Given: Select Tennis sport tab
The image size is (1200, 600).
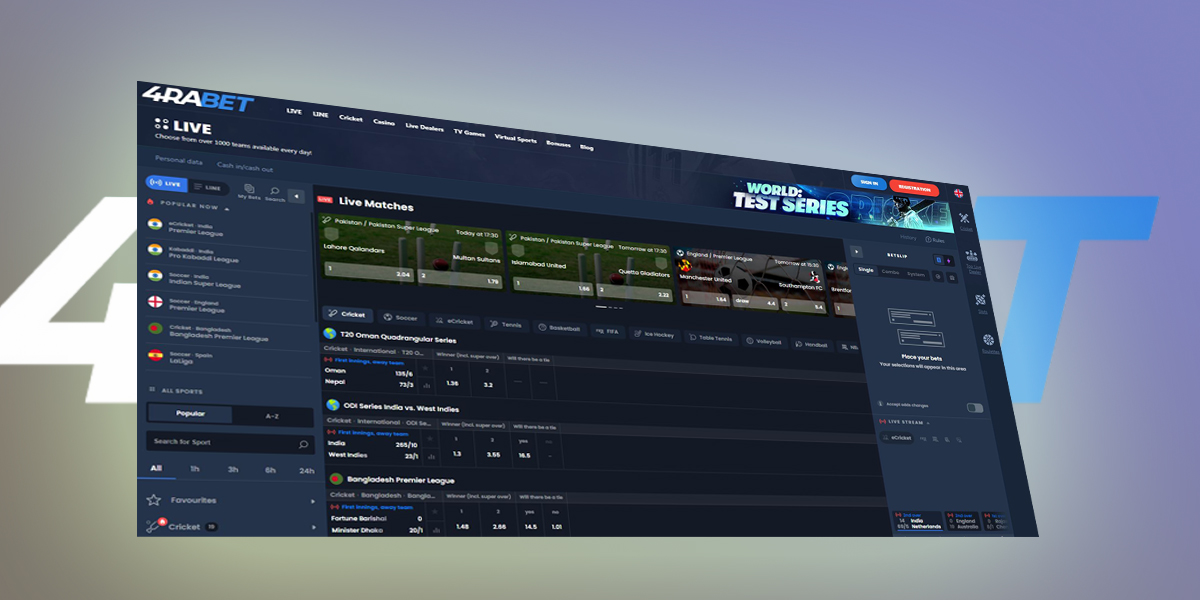Looking at the screenshot, I should (505, 324).
